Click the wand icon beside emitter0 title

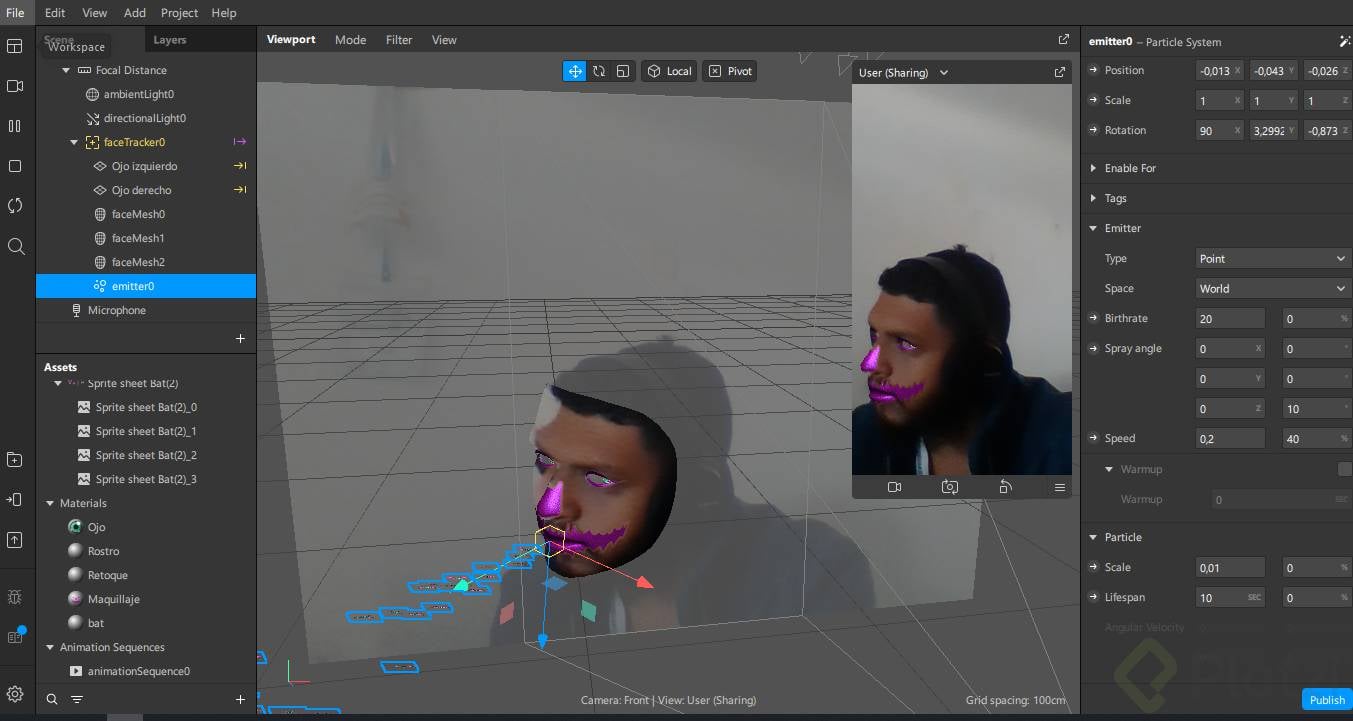point(1344,41)
